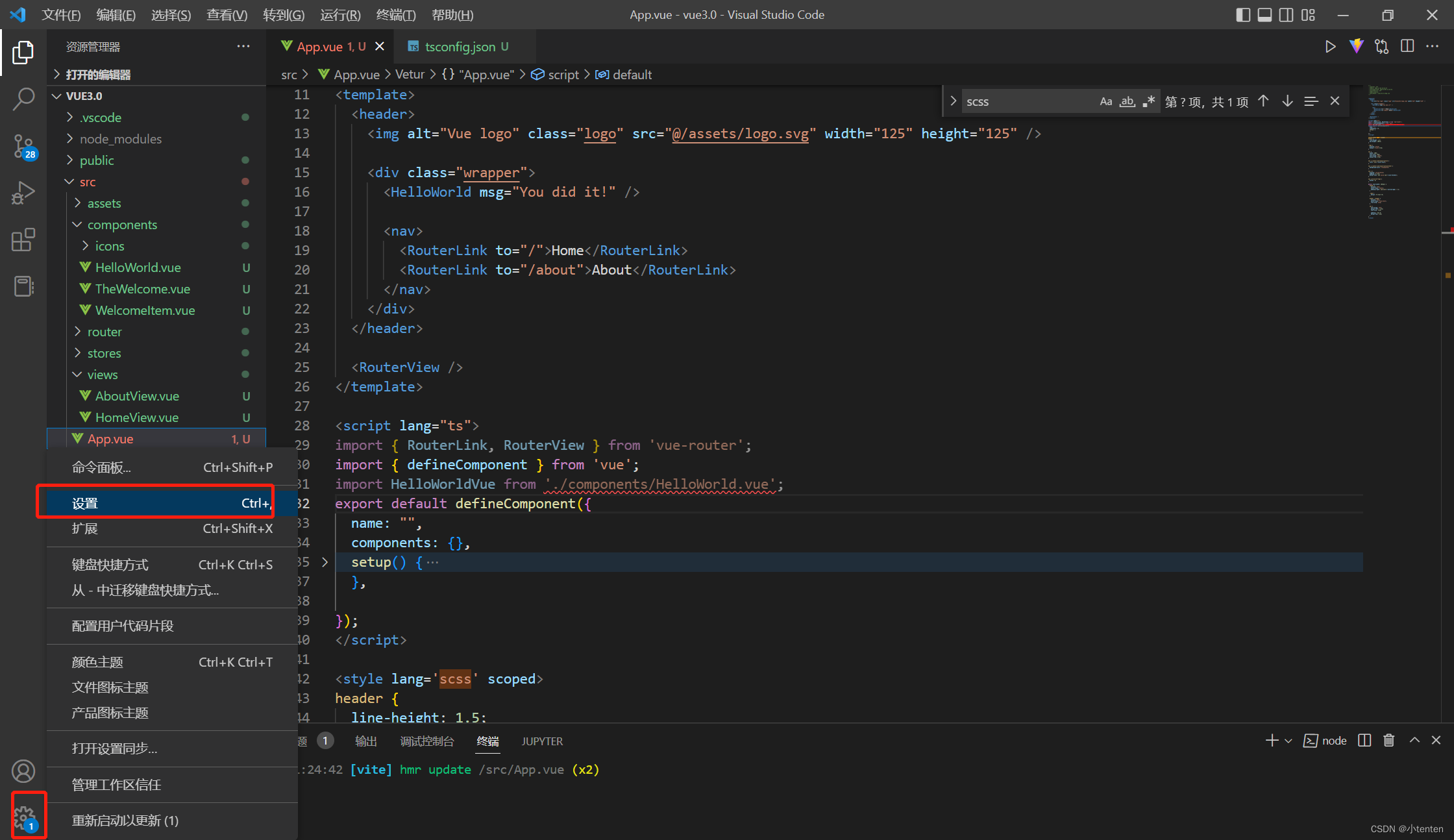Open the 终端(T) menu
The width and height of the screenshot is (1454, 840).
(x=396, y=15)
